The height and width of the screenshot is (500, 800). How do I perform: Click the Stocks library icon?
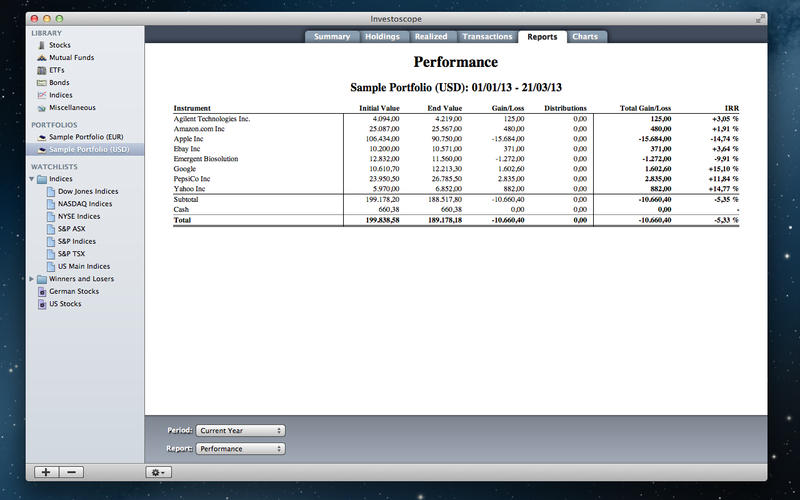[40, 45]
